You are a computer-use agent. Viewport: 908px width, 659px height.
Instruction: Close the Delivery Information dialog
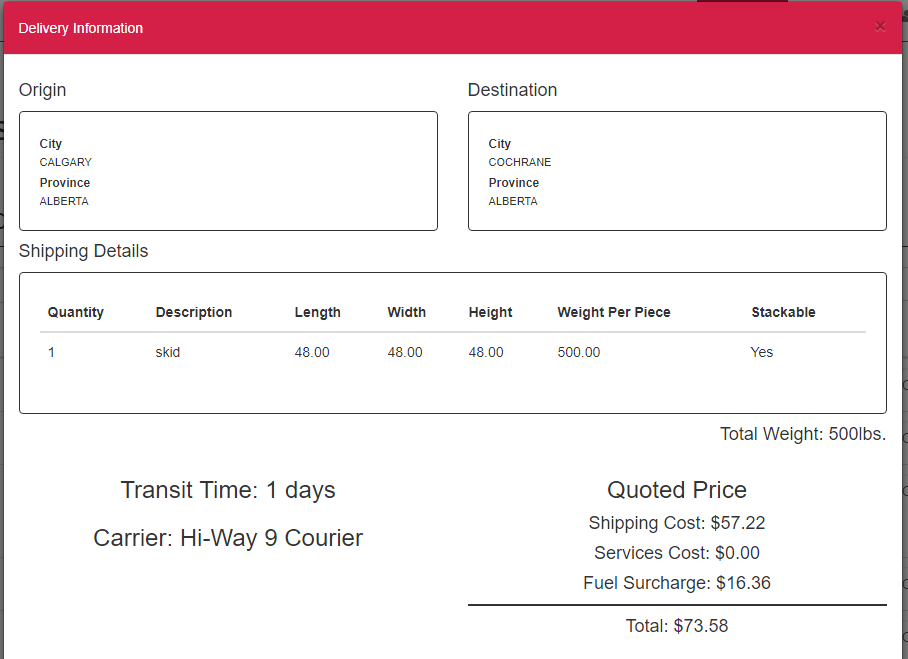(x=880, y=26)
